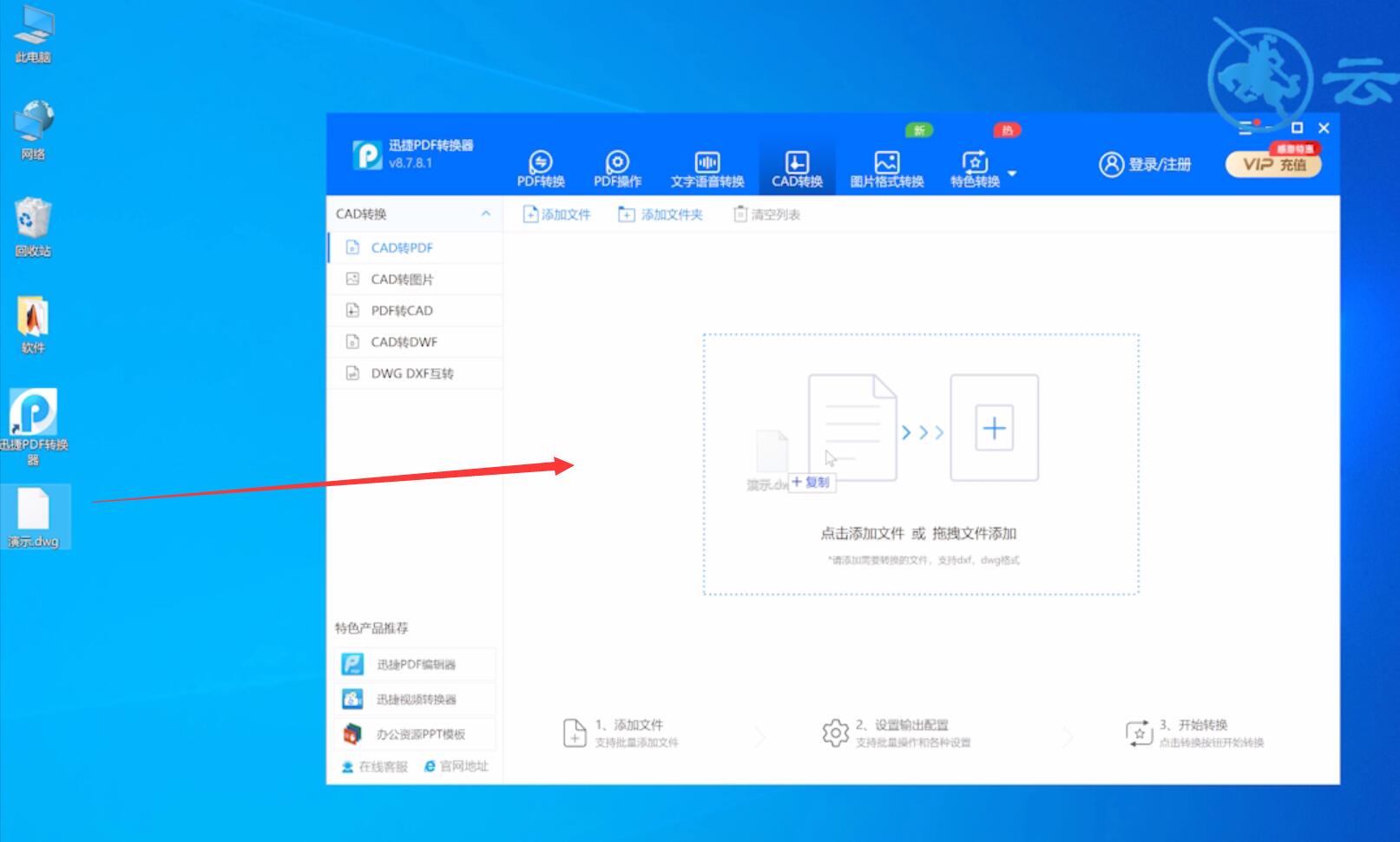Select CAD转DWF in sidebar

coord(416,341)
